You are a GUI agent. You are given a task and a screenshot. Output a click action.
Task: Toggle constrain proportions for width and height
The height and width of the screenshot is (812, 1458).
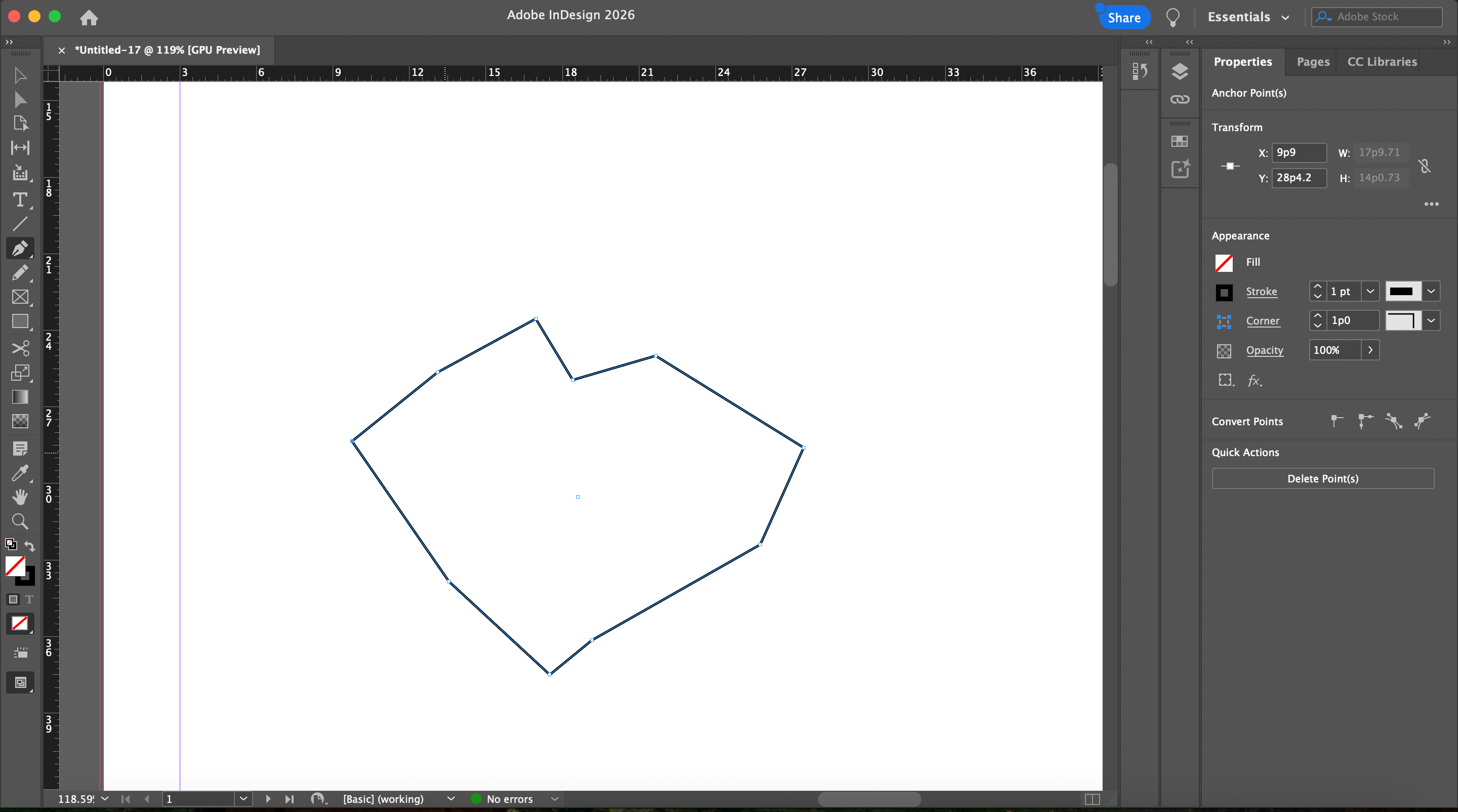point(1425,166)
